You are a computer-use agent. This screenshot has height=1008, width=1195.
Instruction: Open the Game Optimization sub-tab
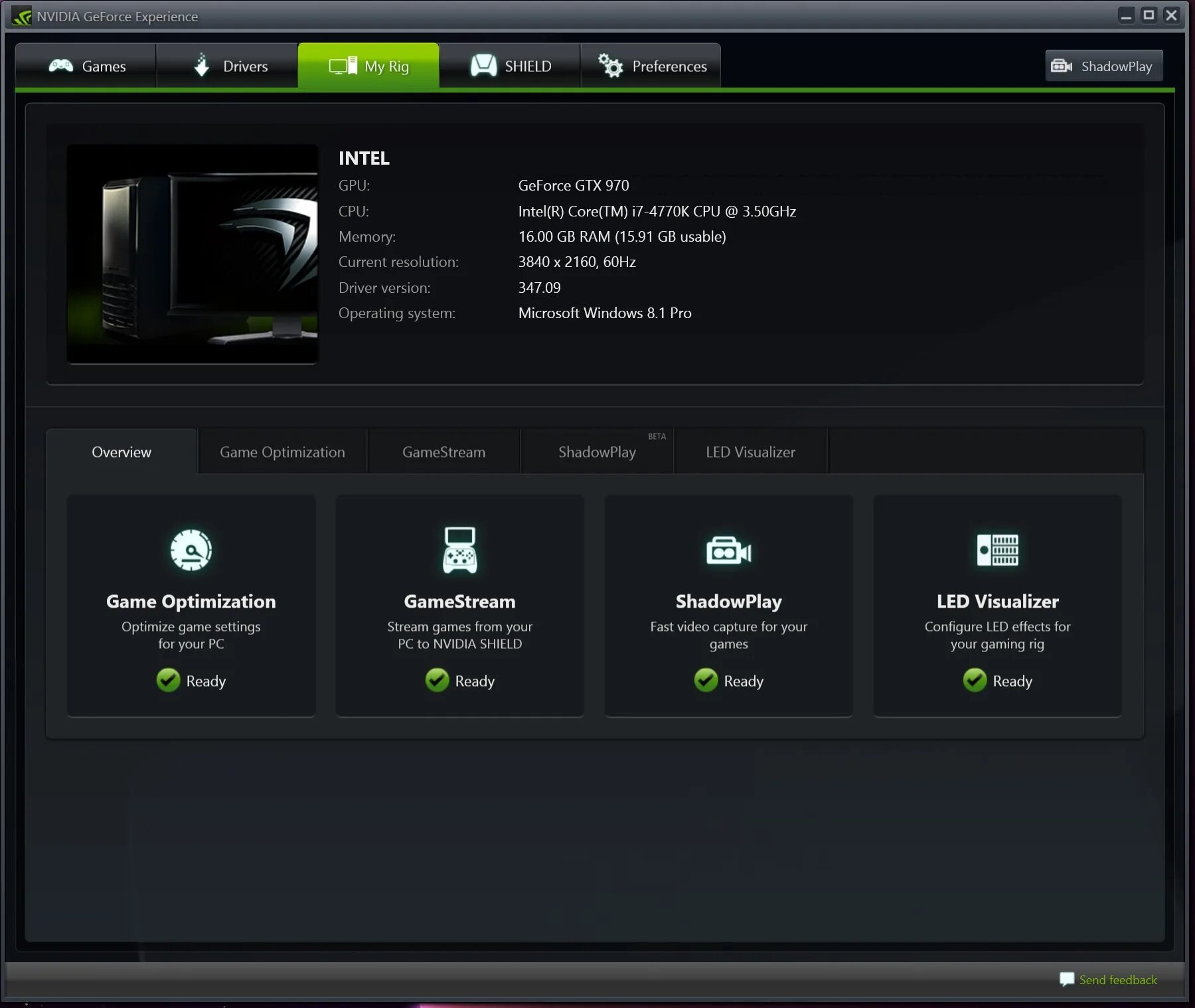click(282, 452)
